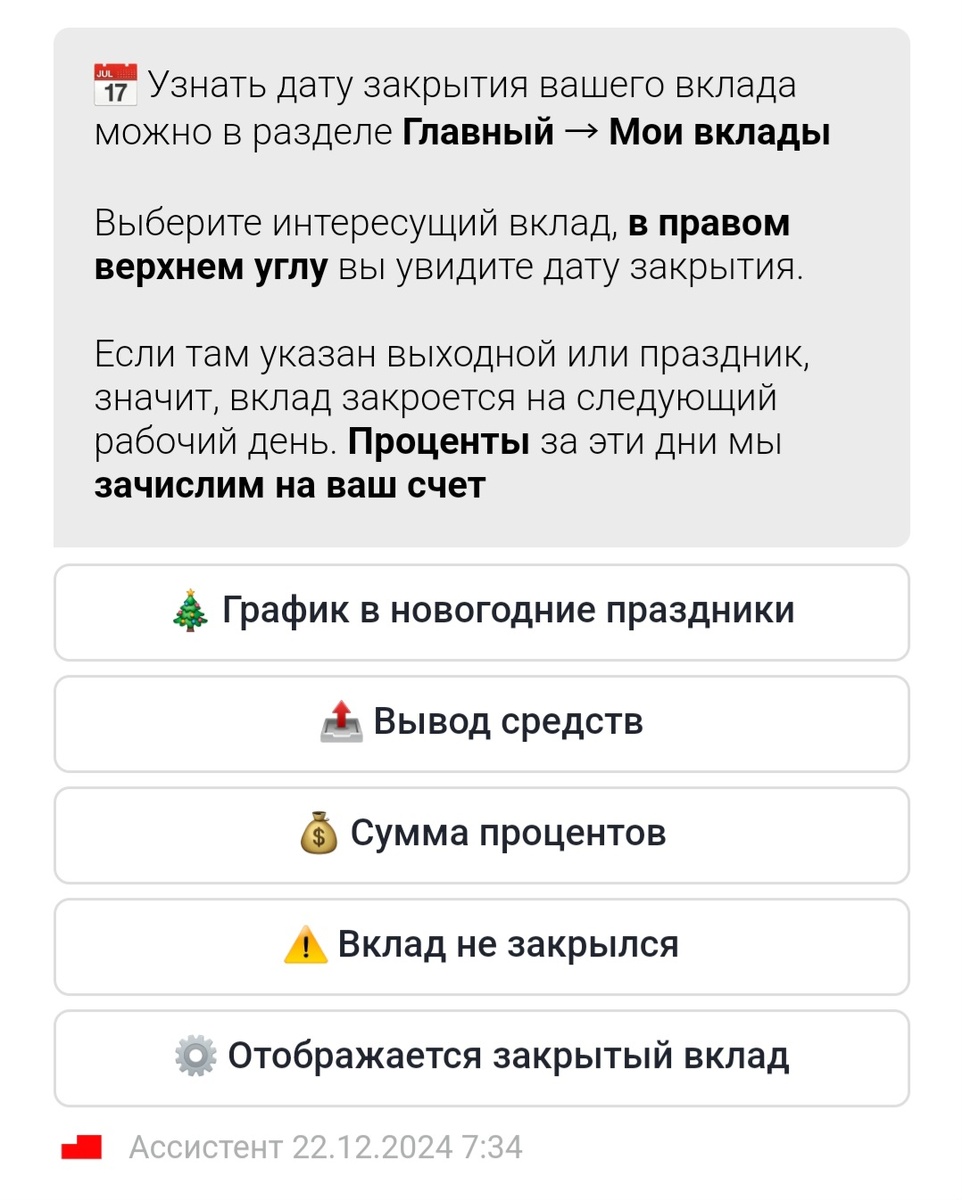Click the bold word Главный in the message
The image size is (962, 1200).
482,130
